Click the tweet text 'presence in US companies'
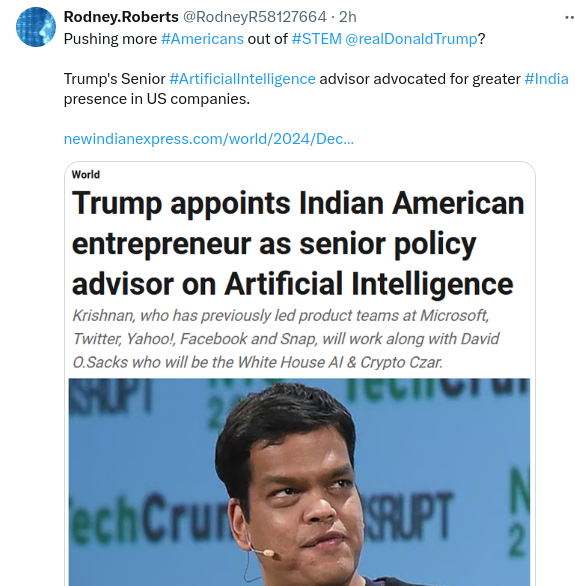 [157, 99]
